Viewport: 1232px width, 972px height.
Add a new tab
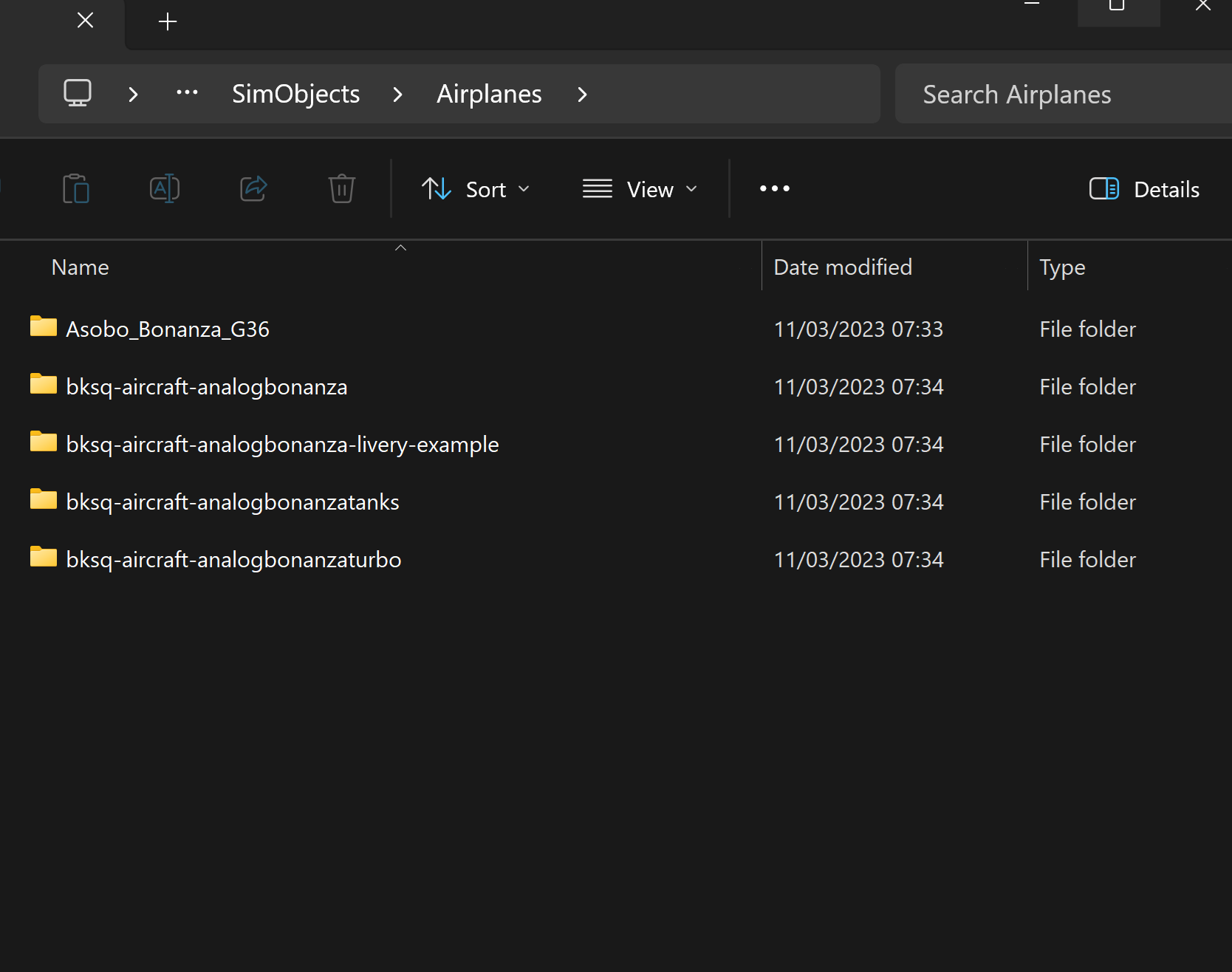(168, 21)
